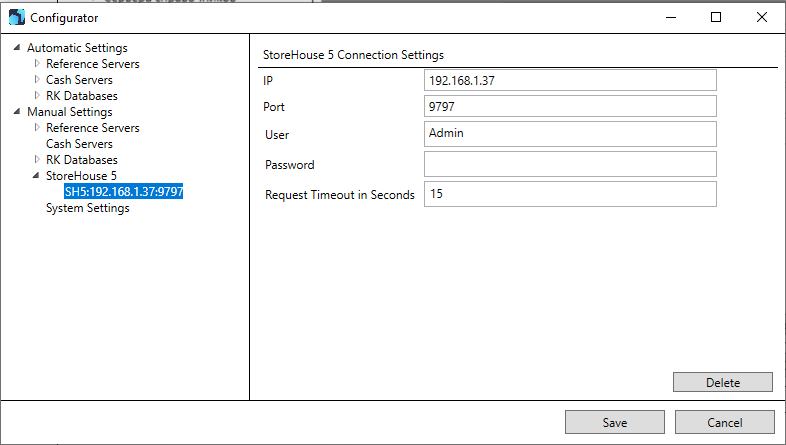Screen dimensions: 786x445
Task: Expand Reference Servers under Automatic Settings
Action: coord(37,64)
